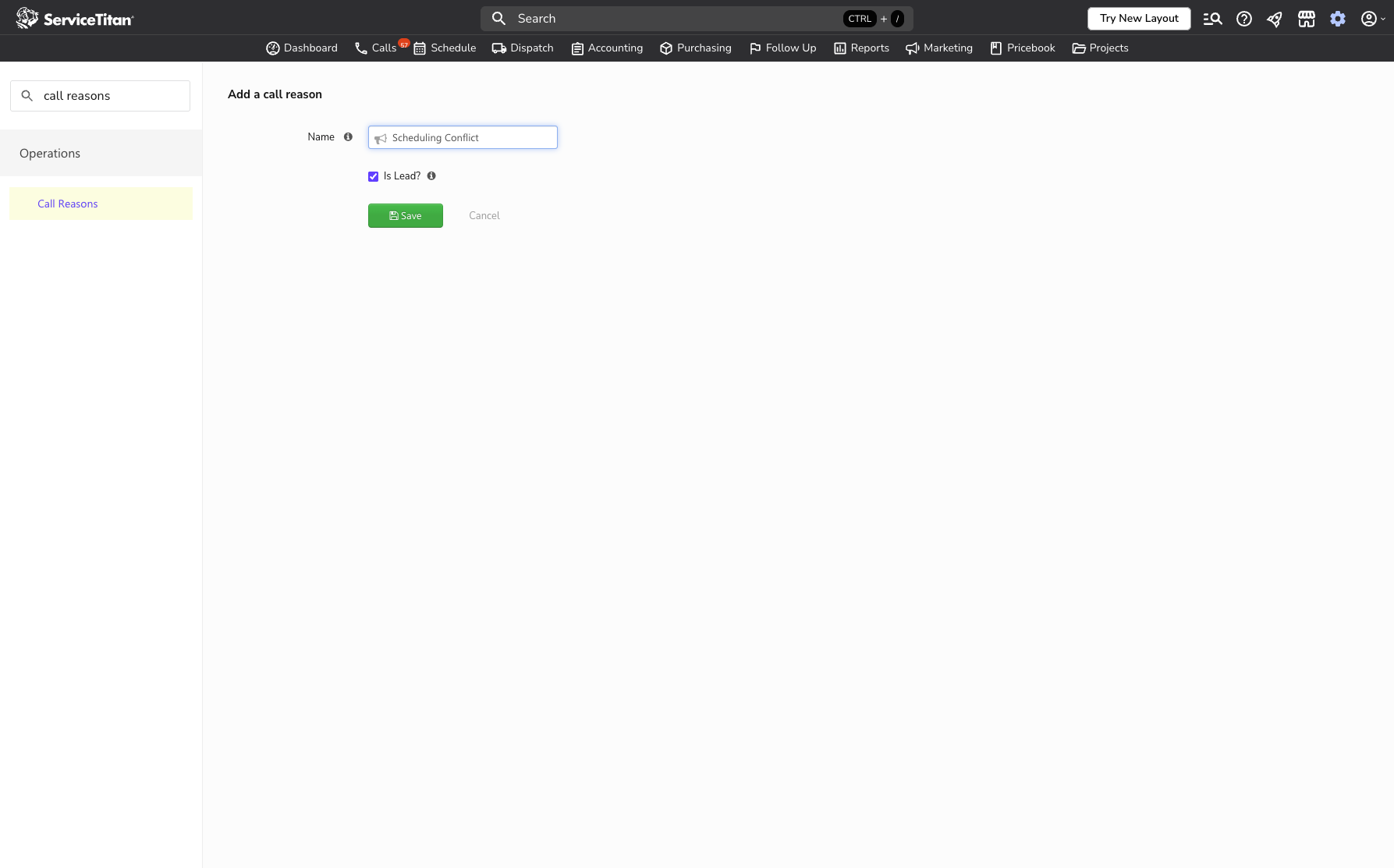Open Accounting
The image size is (1394, 868).
click(x=607, y=48)
